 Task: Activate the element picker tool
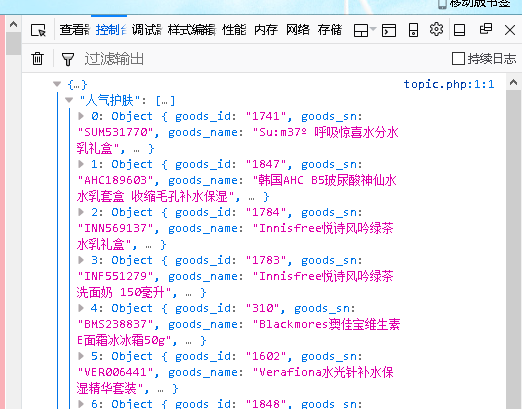(x=38, y=30)
